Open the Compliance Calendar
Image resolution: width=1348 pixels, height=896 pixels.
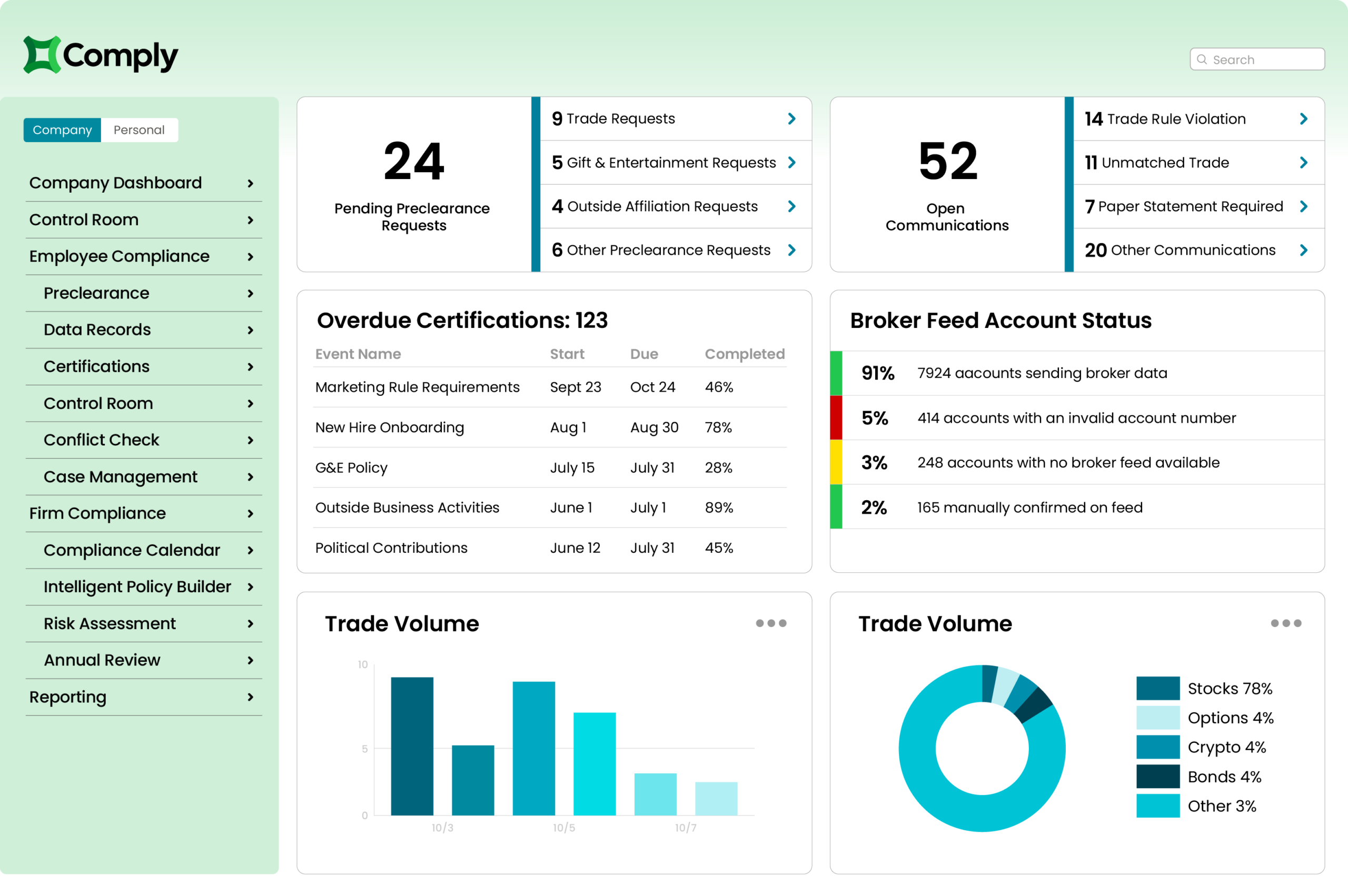click(132, 550)
